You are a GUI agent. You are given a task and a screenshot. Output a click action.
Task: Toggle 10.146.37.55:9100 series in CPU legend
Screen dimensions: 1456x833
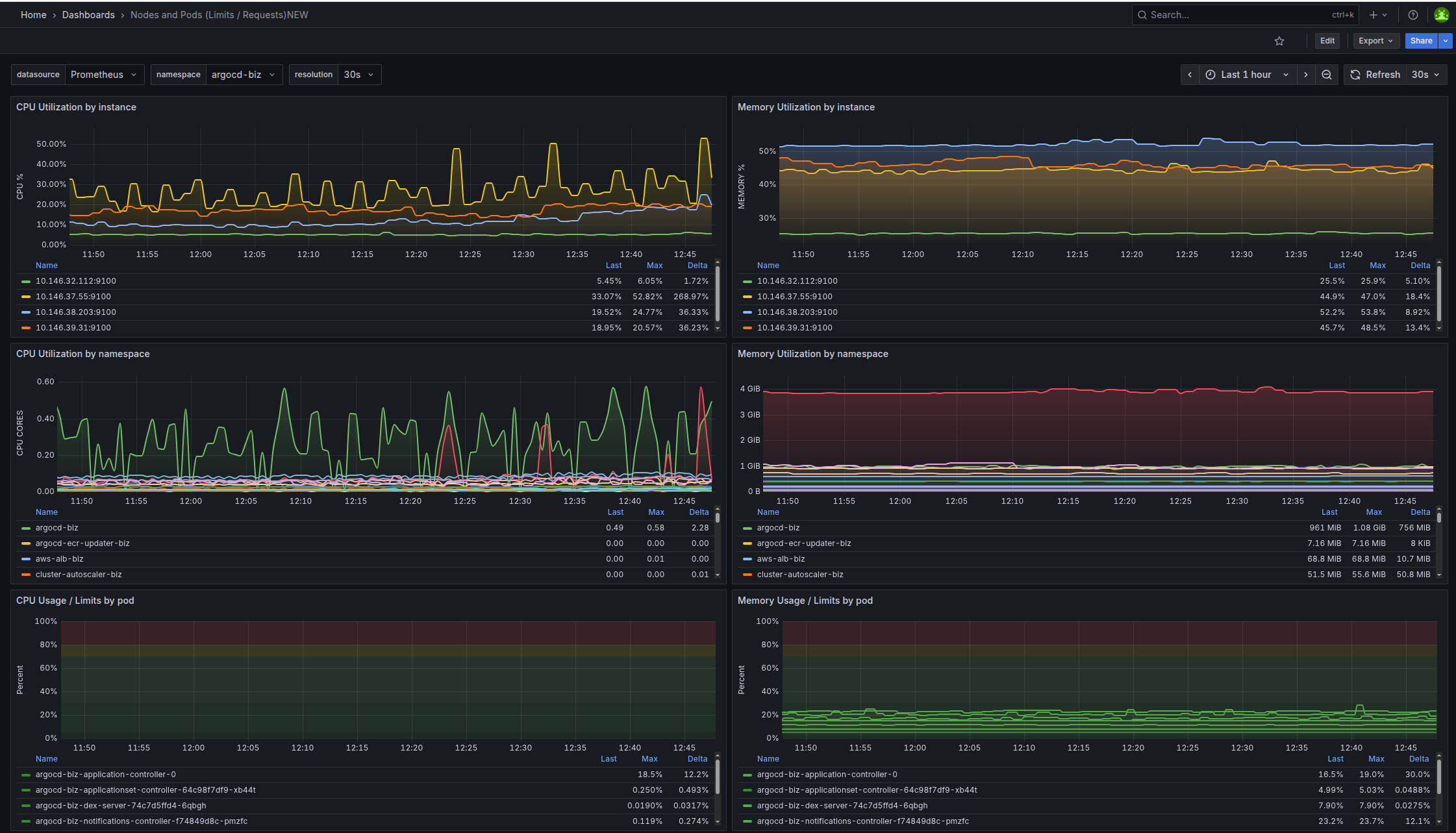coord(73,297)
